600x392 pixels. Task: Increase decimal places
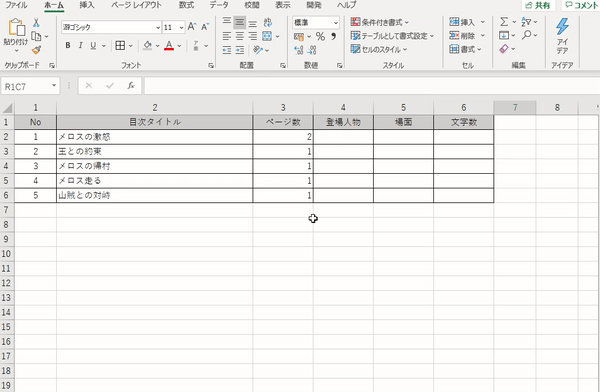298,50
